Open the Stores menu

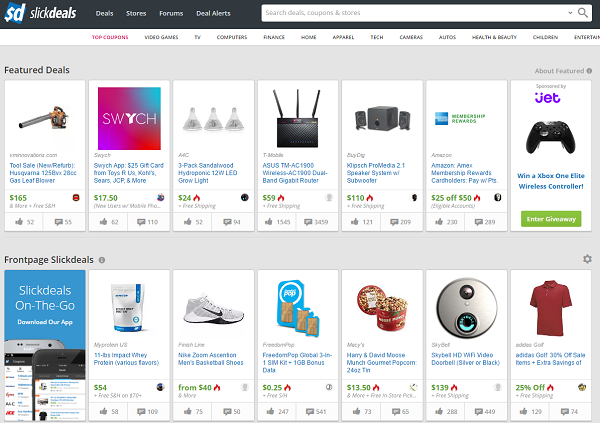tap(136, 13)
